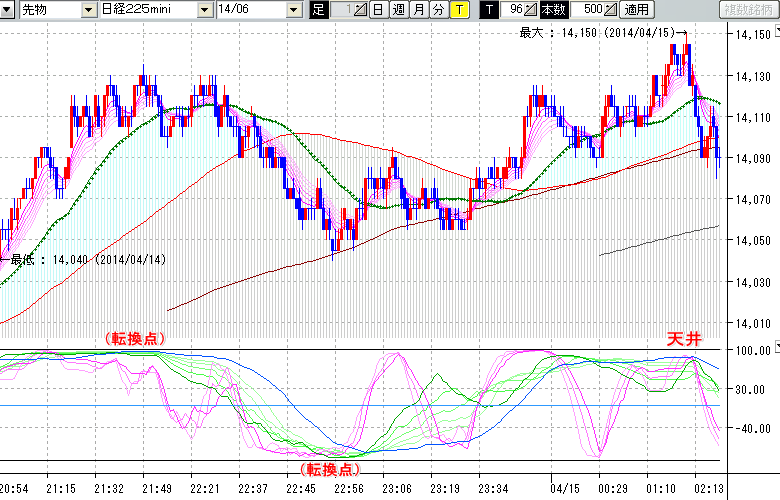This screenshot has width=780, height=500.
Task: Switch to monthly (月) chart interval
Action: pos(418,10)
